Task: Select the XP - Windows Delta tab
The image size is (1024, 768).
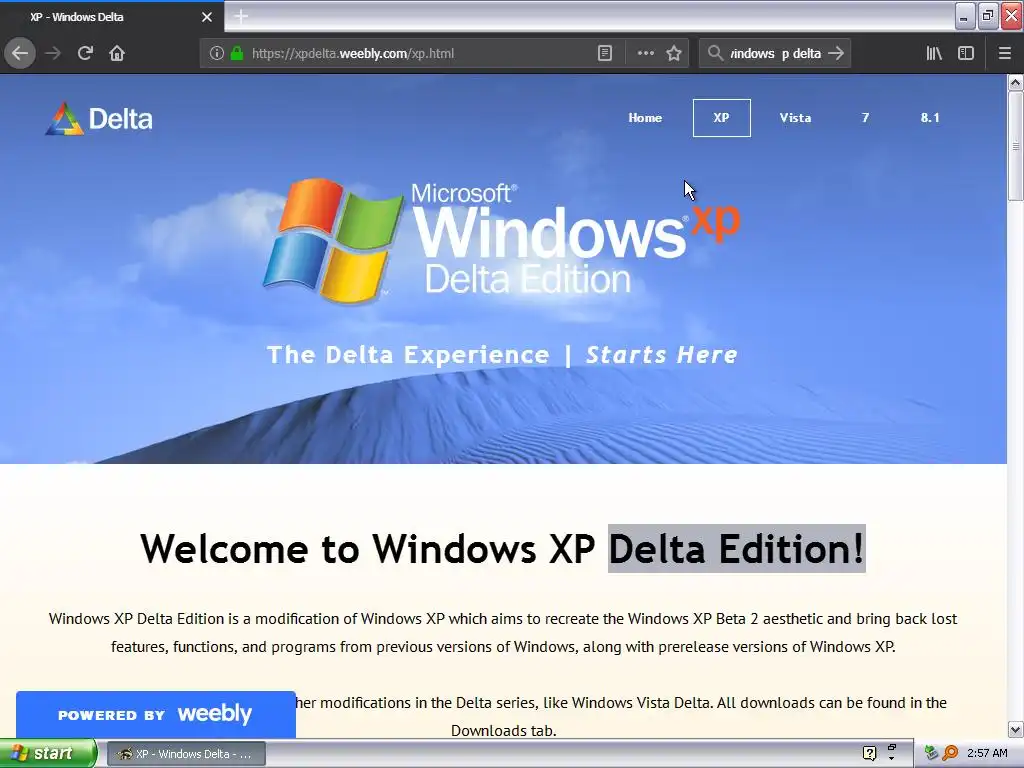Action: [112, 17]
